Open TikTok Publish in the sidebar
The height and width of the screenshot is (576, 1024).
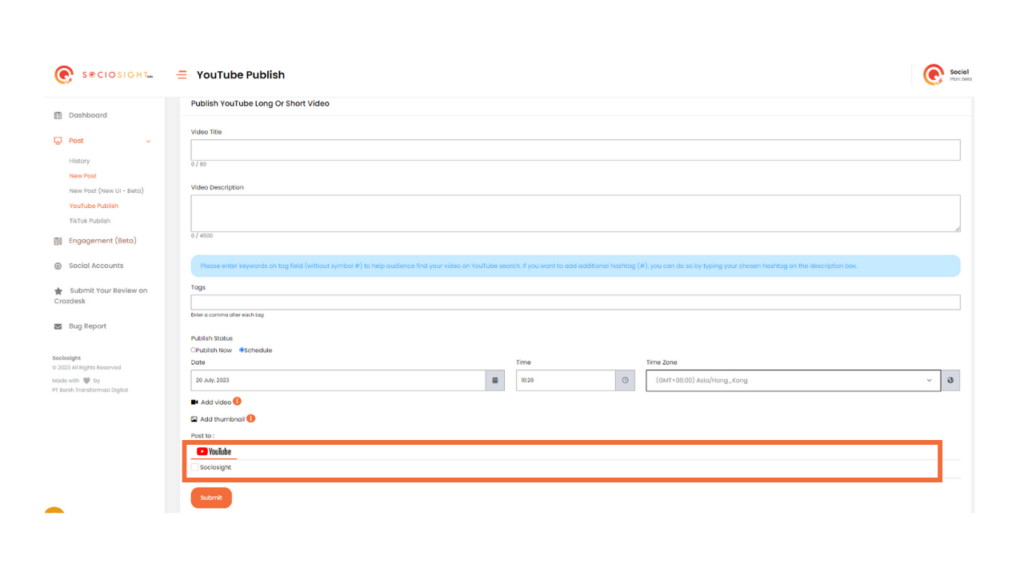(x=90, y=221)
